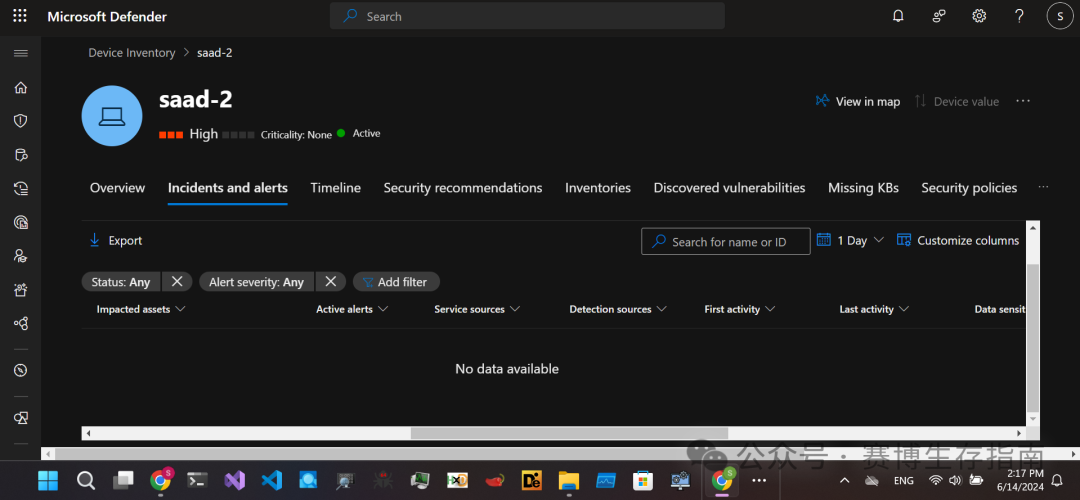Image resolution: width=1080 pixels, height=500 pixels.
Task: Remove the Status filter with X
Action: point(177,282)
